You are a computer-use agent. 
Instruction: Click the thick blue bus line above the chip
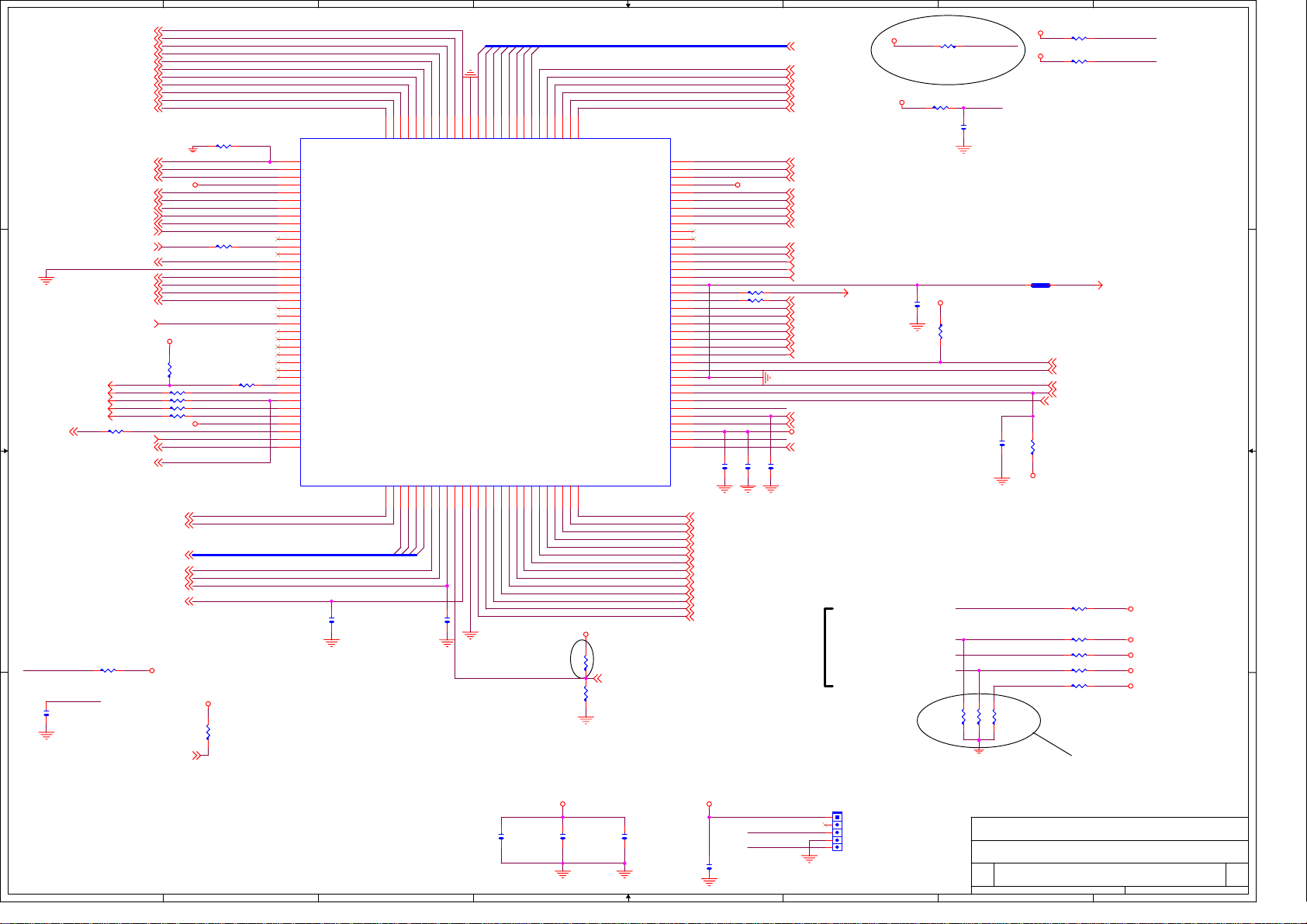tap(636, 46)
